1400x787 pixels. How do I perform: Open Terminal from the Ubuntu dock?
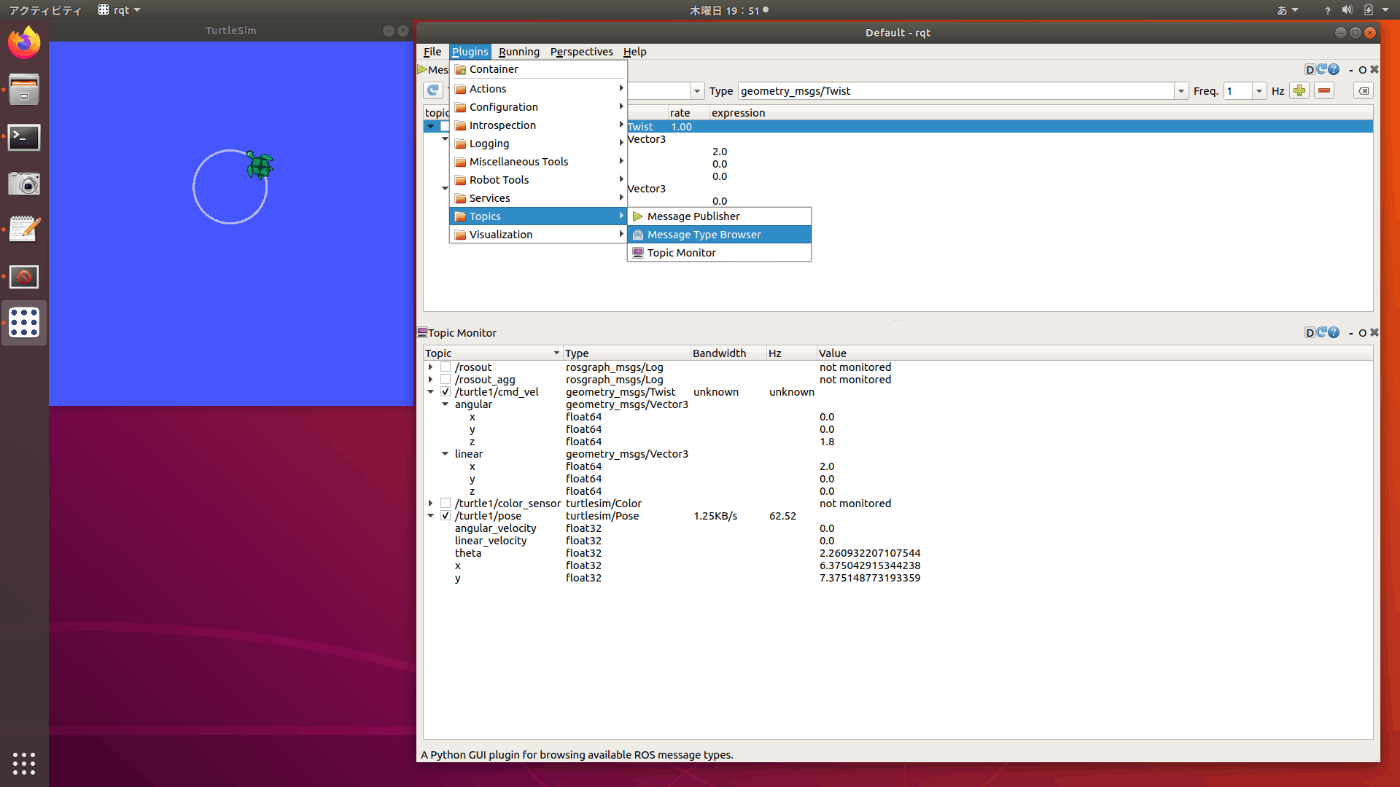[x=24, y=138]
